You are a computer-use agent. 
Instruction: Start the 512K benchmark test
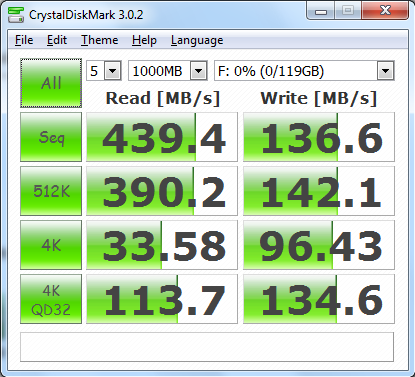tap(51, 191)
